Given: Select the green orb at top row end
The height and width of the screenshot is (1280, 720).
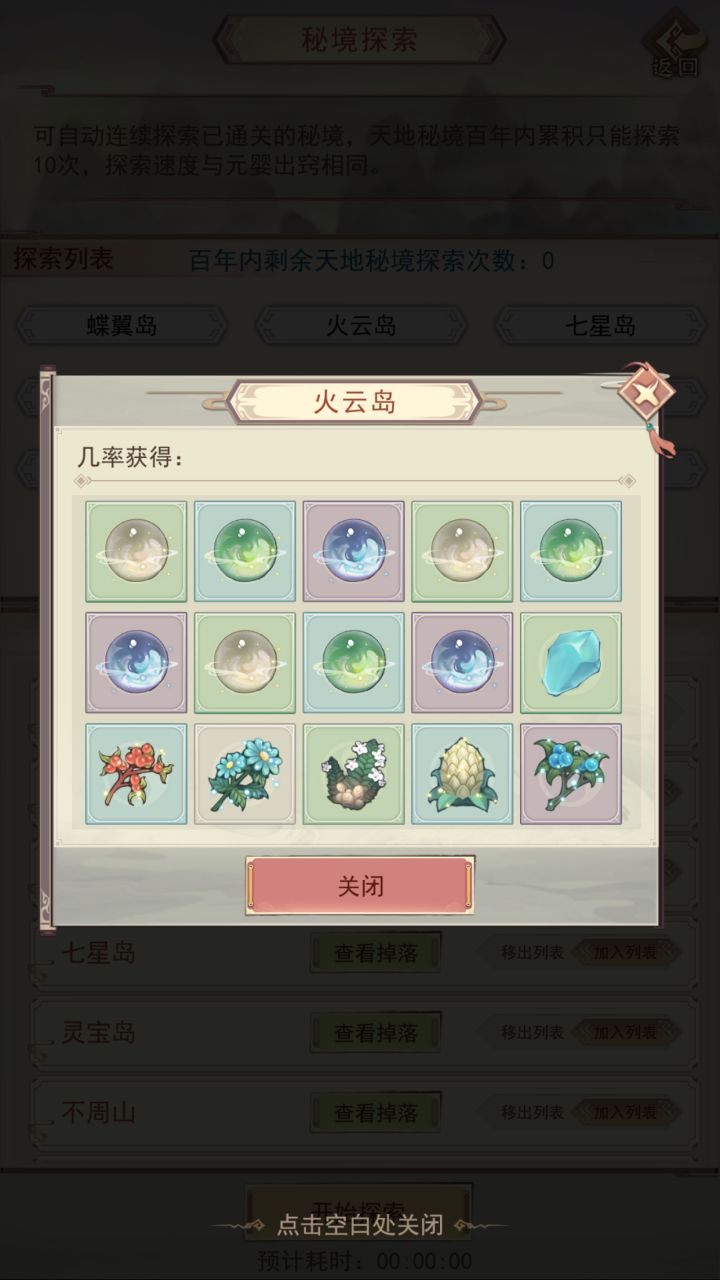Looking at the screenshot, I should 571,551.
